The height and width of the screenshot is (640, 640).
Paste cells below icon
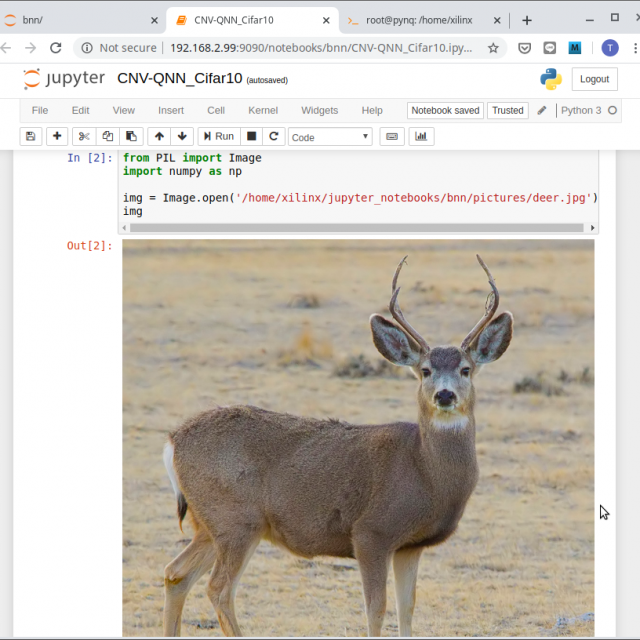point(131,136)
